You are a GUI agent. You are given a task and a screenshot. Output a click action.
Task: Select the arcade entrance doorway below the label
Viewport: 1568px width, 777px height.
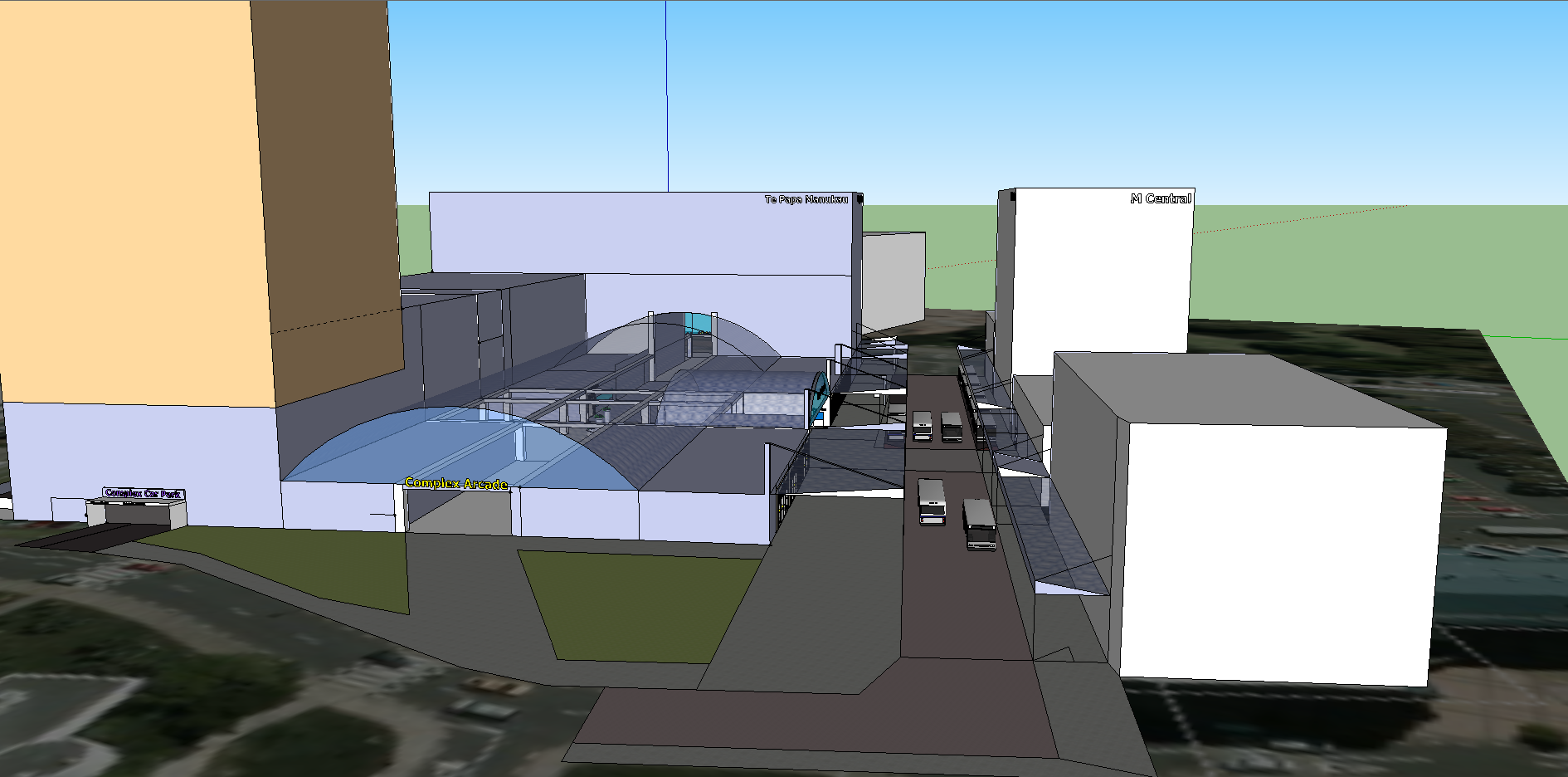click(458, 513)
